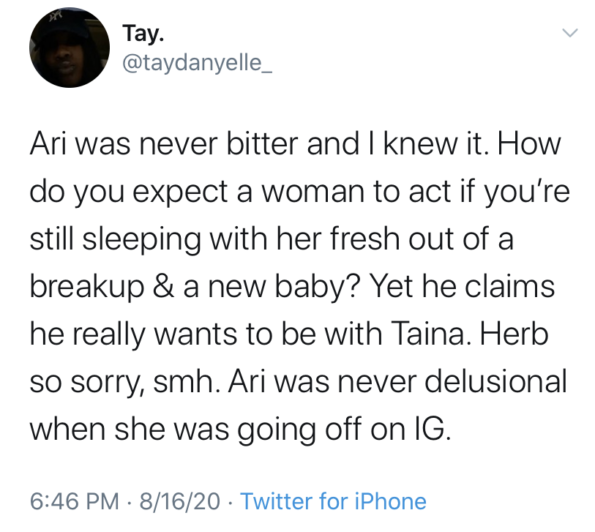Viewport: 595px width, 532px height.
Task: Click the word breakup in the tweet
Action: pos(87,288)
